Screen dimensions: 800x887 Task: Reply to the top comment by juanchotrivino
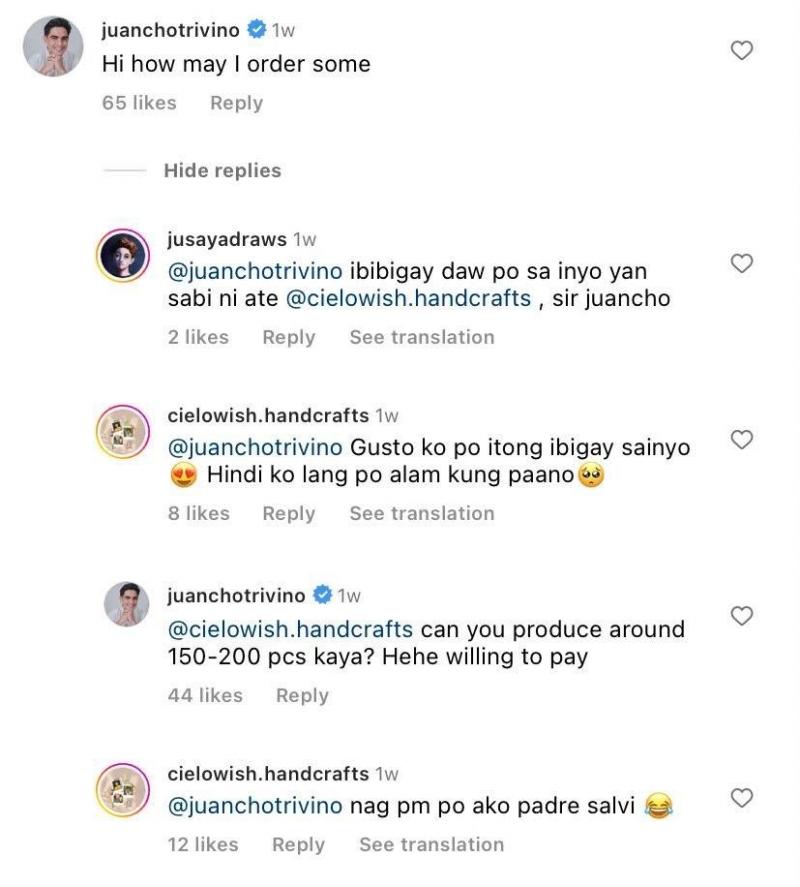point(236,103)
